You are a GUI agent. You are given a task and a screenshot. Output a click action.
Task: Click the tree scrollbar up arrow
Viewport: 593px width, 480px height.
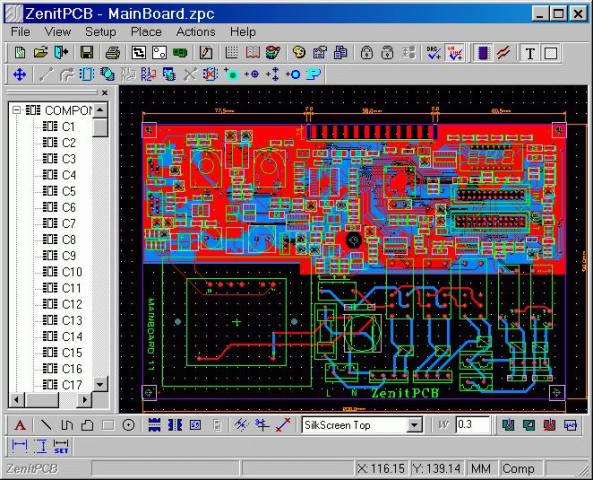(x=100, y=110)
